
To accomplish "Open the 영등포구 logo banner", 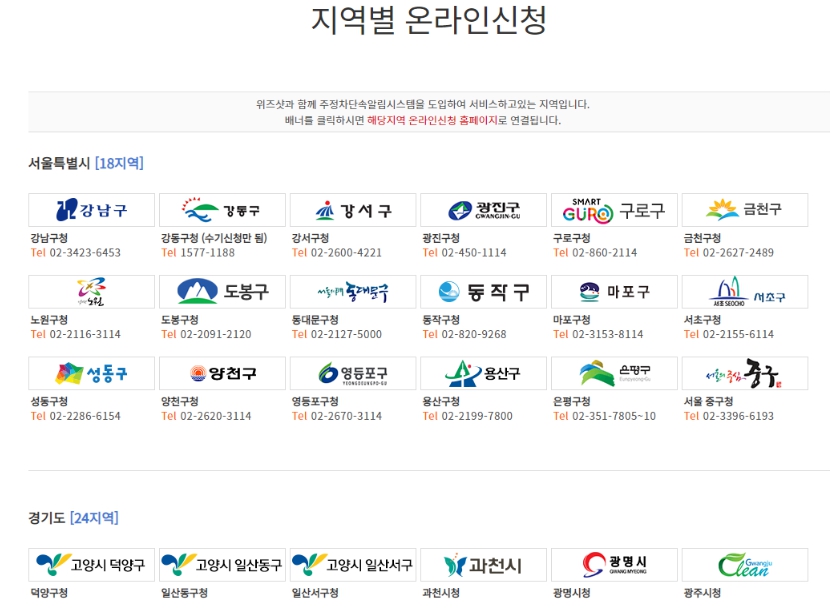I will coord(353,373).
